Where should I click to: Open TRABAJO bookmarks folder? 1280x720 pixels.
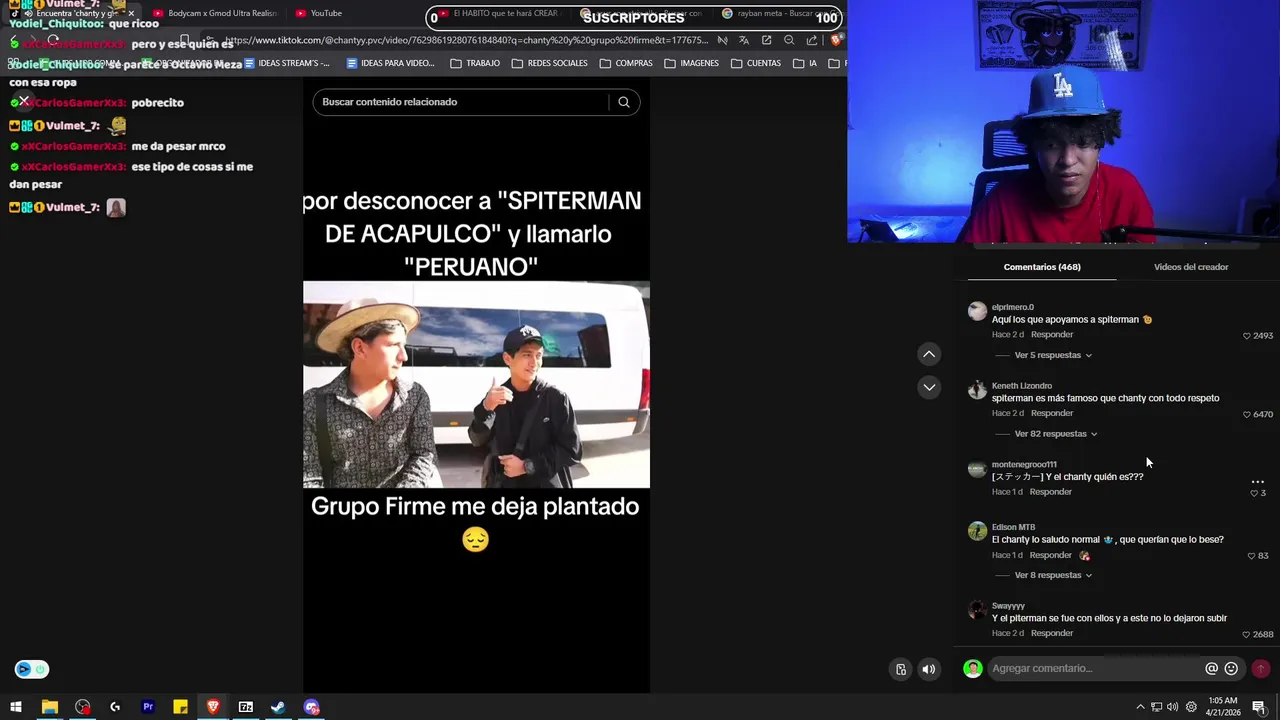pos(475,63)
